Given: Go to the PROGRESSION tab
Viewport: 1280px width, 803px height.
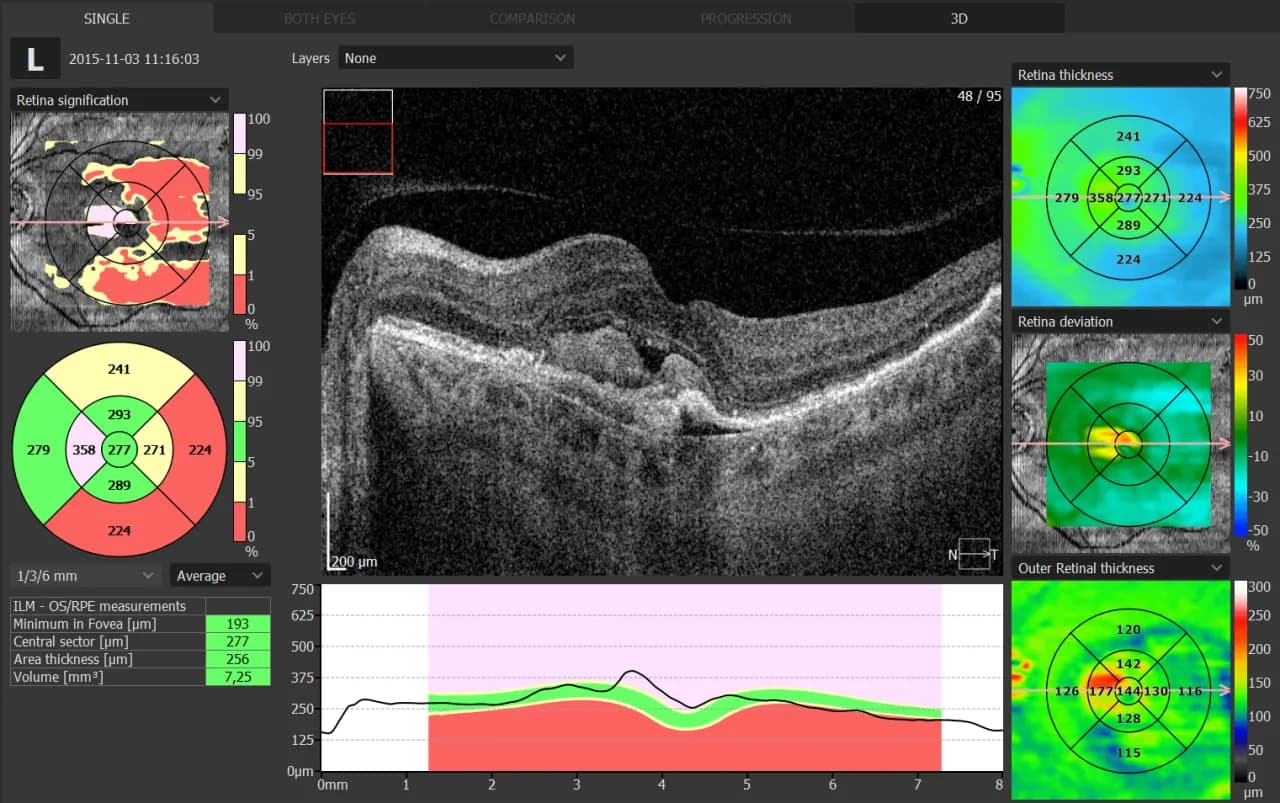Looking at the screenshot, I should [x=745, y=18].
